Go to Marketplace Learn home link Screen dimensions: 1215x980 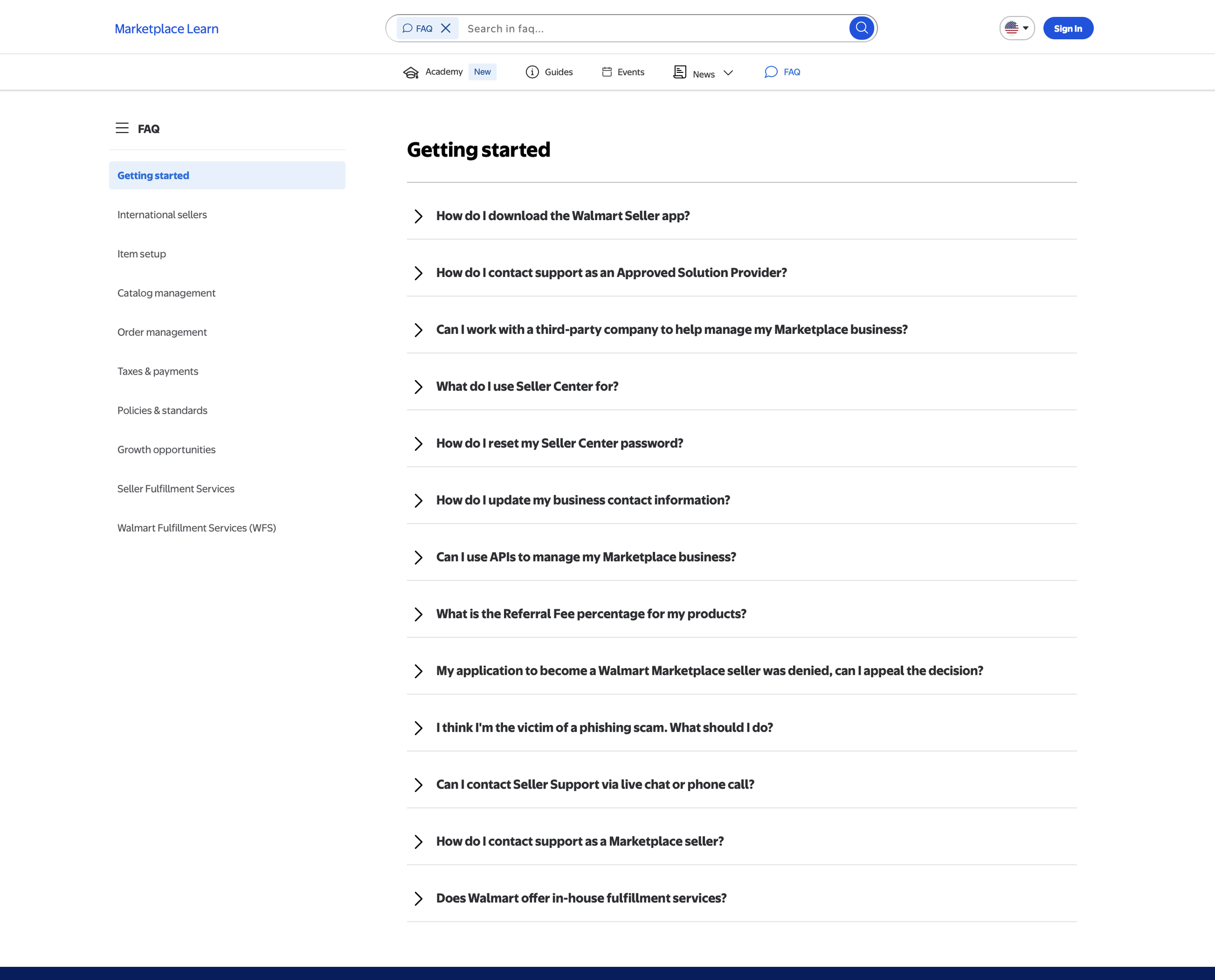pos(167,29)
